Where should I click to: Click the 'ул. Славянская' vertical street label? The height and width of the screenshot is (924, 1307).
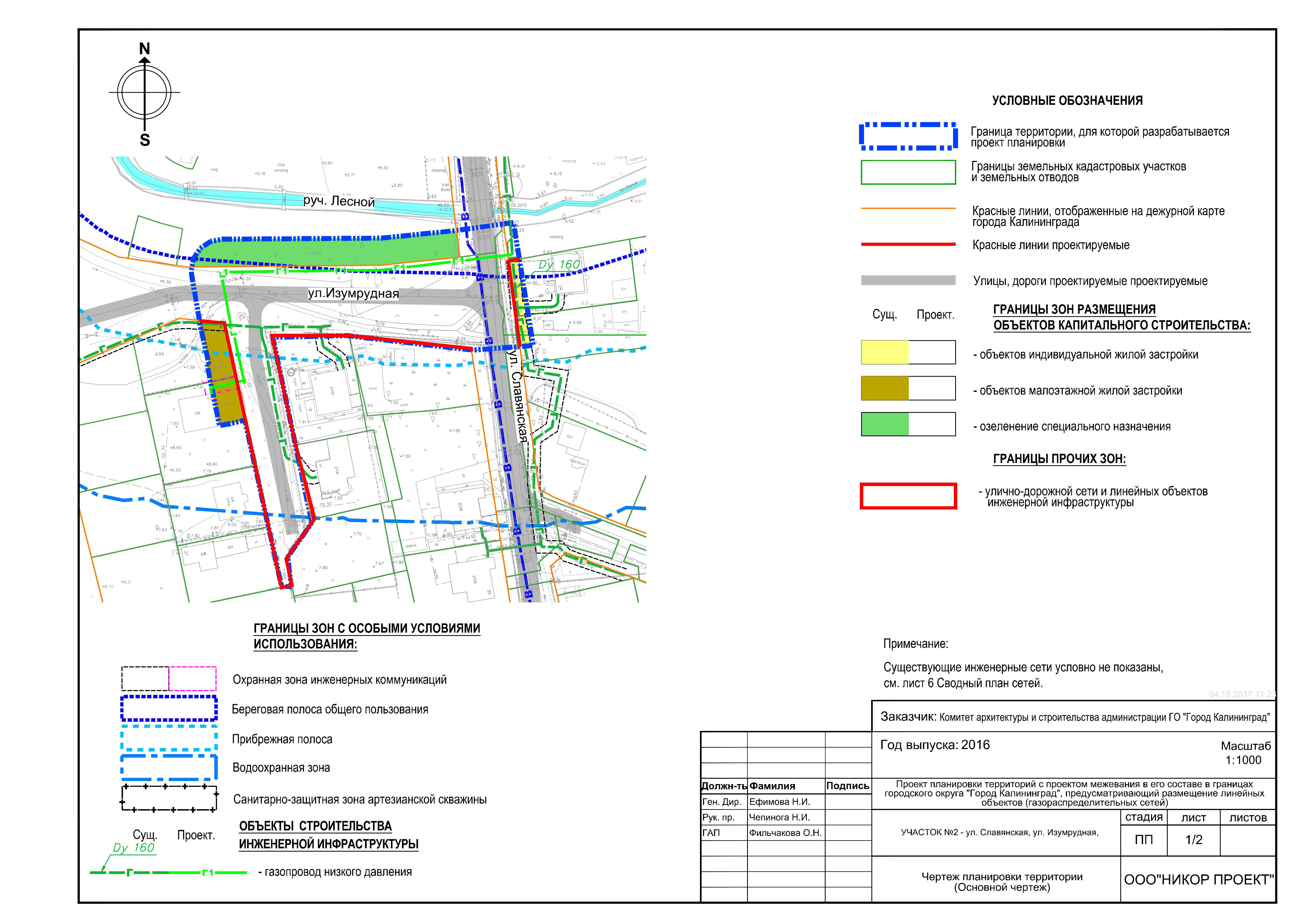[517, 397]
